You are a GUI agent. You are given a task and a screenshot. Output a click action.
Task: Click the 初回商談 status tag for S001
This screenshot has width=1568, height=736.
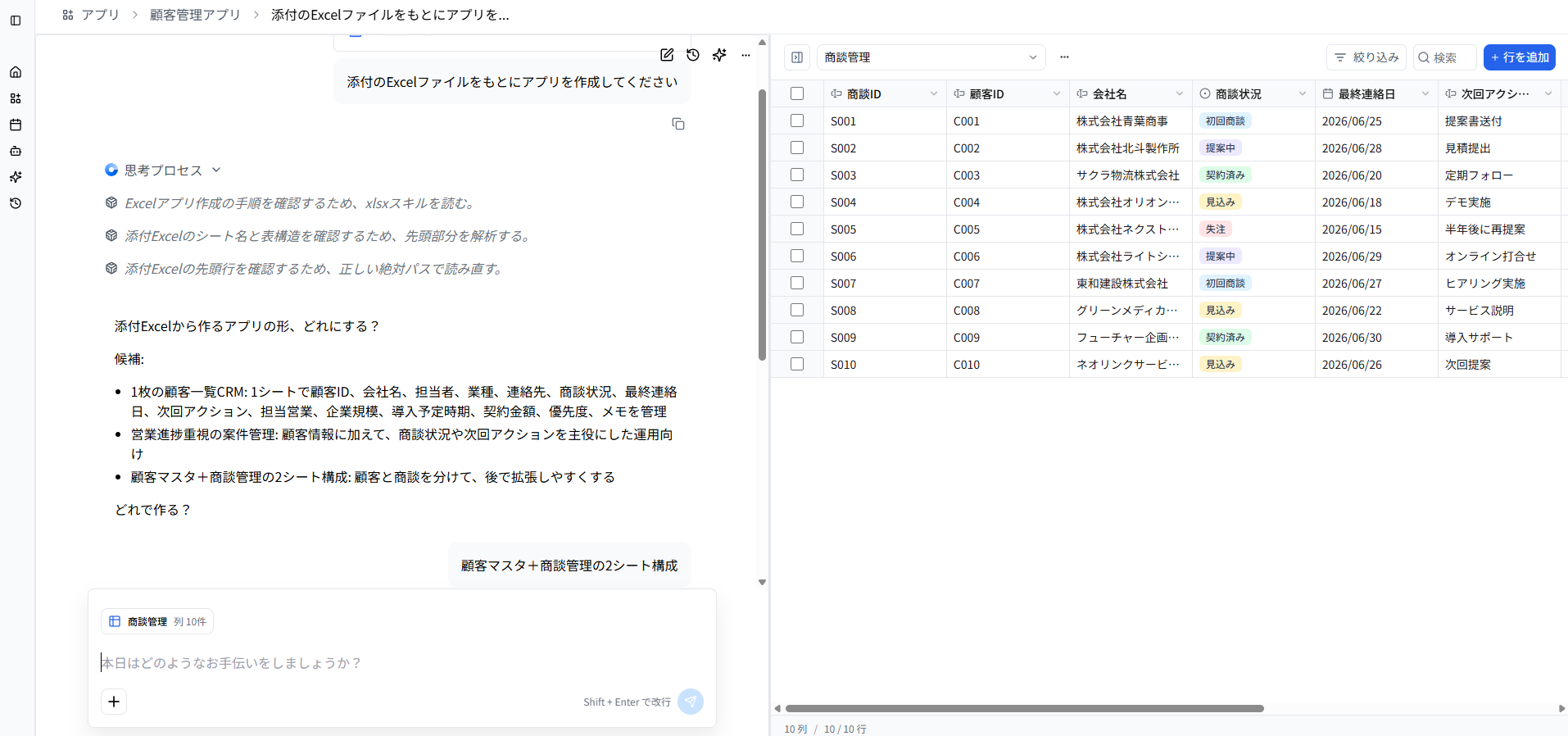point(1225,120)
